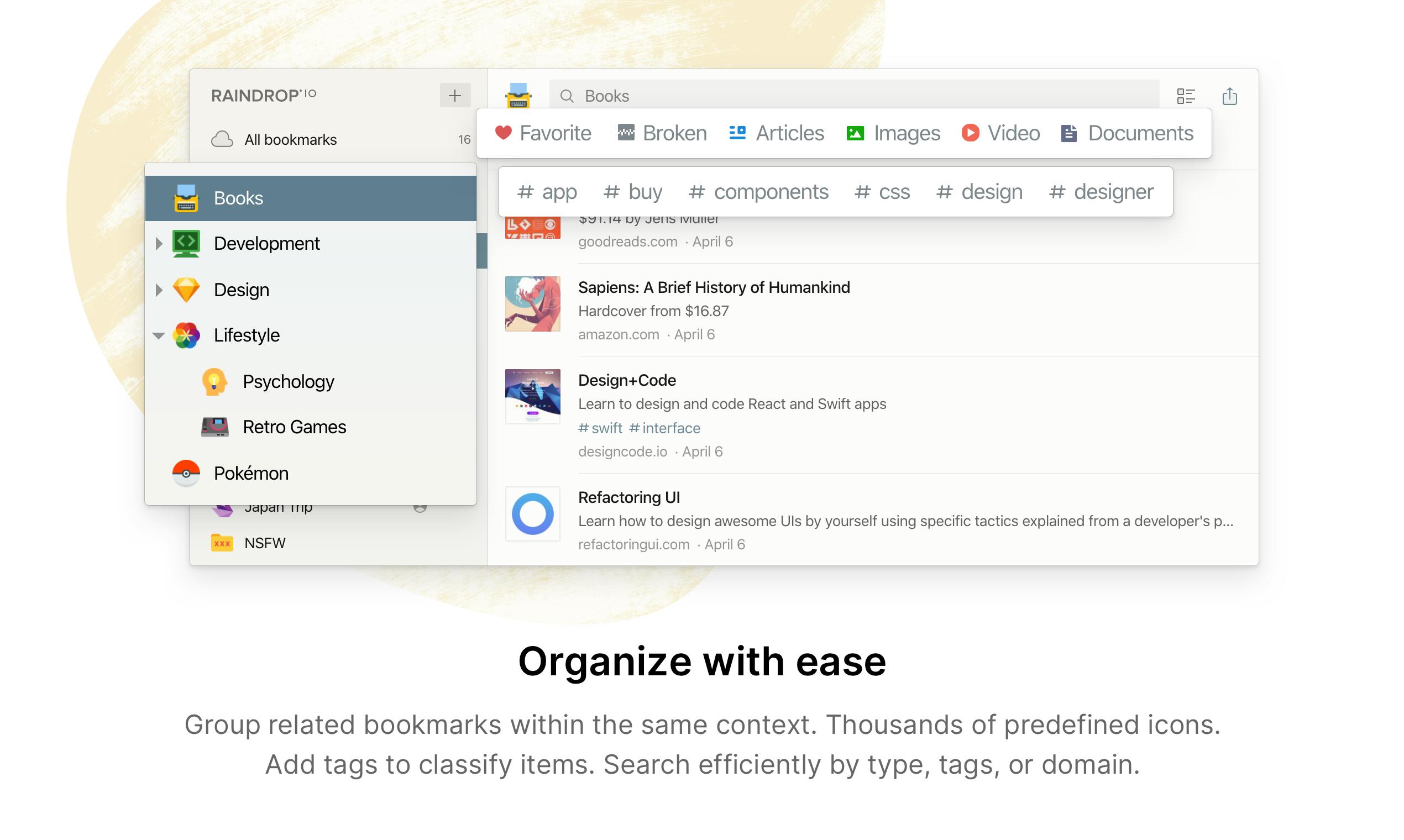Click the refactoringui.com domain text
Screen dimensions: 1404x840
pos(633,544)
